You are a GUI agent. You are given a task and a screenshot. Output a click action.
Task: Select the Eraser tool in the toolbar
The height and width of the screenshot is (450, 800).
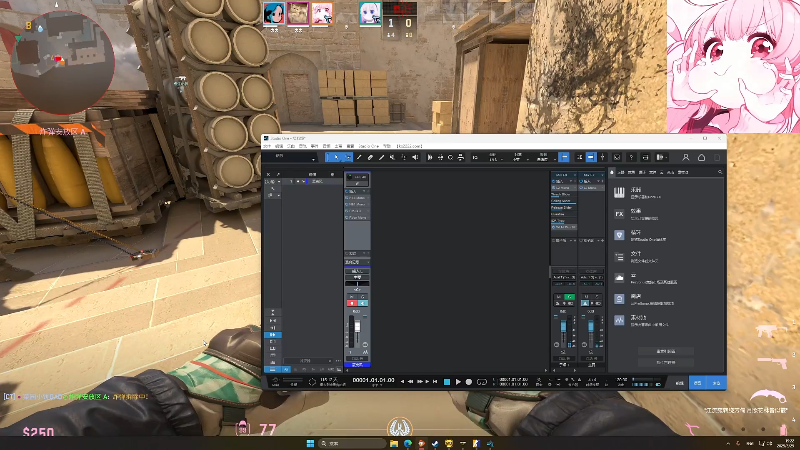[x=370, y=157]
